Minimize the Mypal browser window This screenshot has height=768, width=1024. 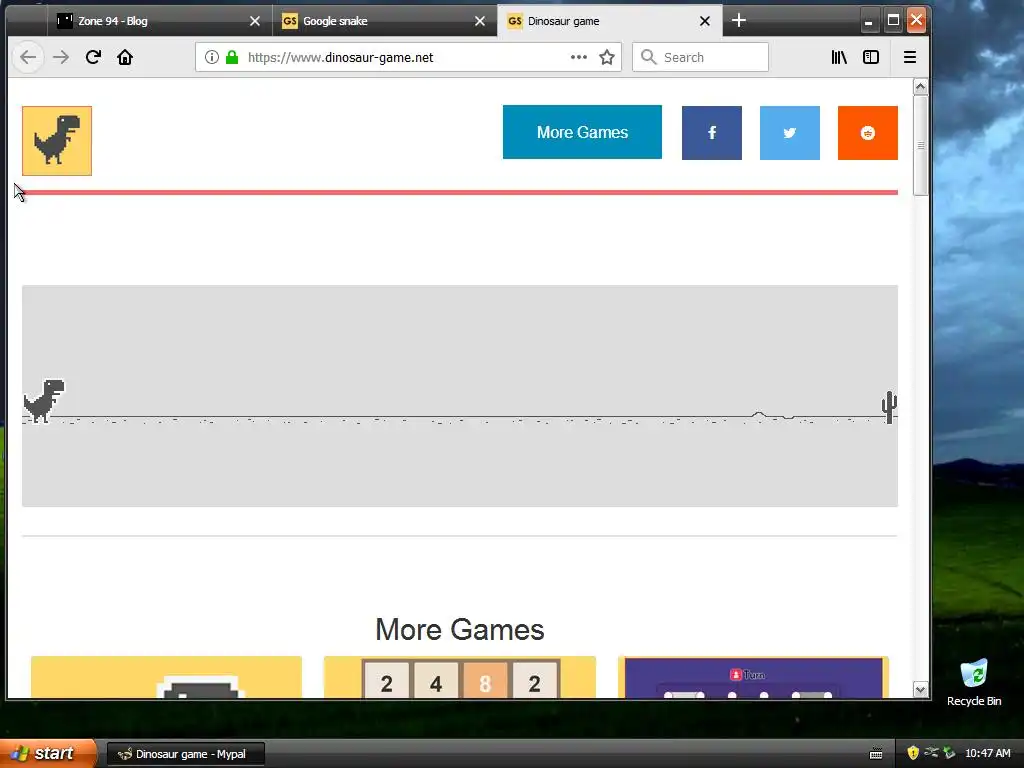tap(868, 21)
